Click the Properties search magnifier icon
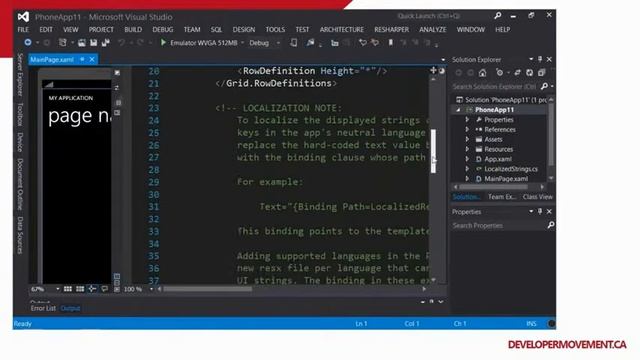 (x=550, y=225)
